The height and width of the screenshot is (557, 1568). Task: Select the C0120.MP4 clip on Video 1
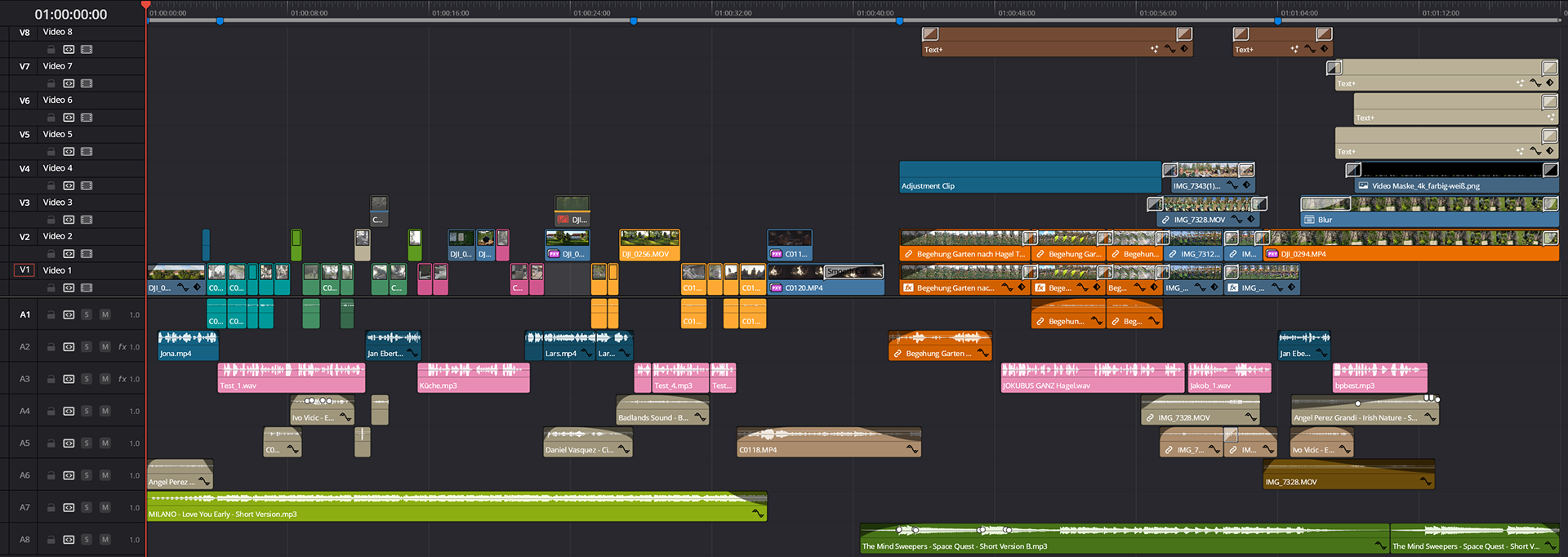pyautogui.click(x=826, y=279)
